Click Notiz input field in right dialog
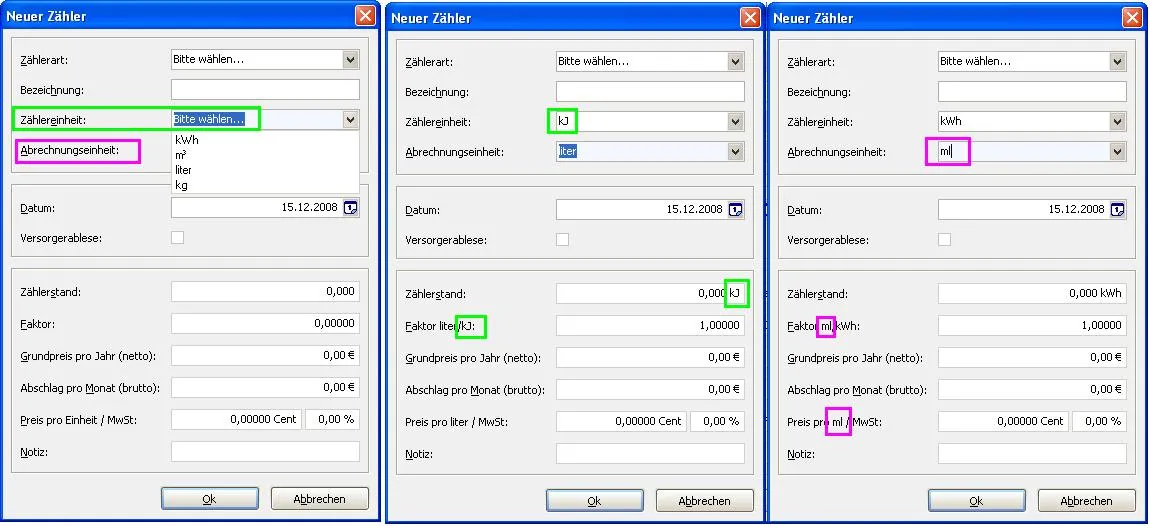 pyautogui.click(x=1031, y=454)
